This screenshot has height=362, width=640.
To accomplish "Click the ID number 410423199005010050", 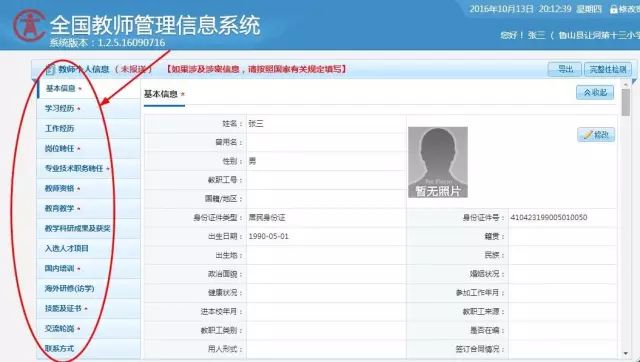I will 549,218.
